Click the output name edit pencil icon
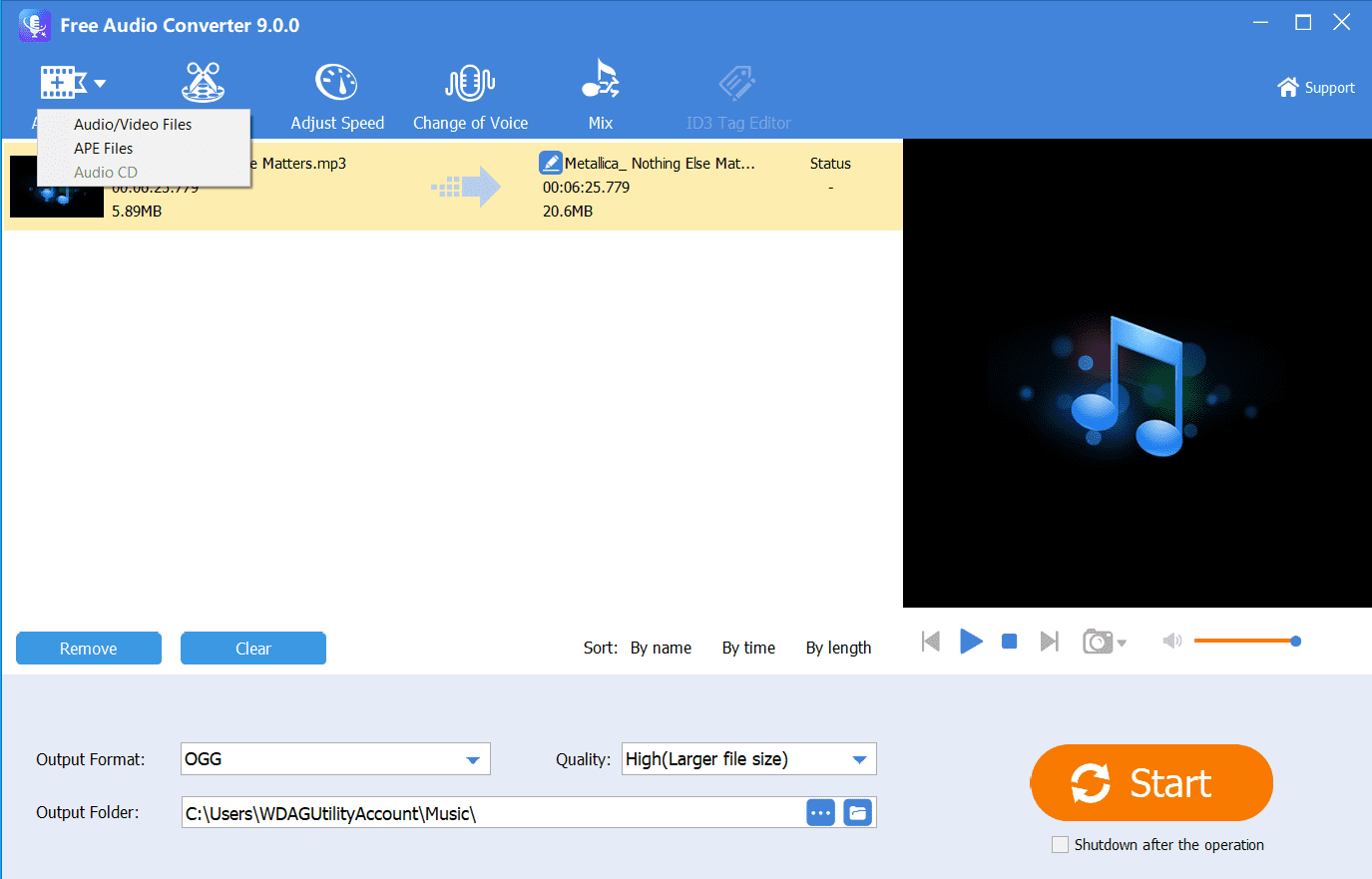Screen dimensions: 1372x879 tap(551, 163)
